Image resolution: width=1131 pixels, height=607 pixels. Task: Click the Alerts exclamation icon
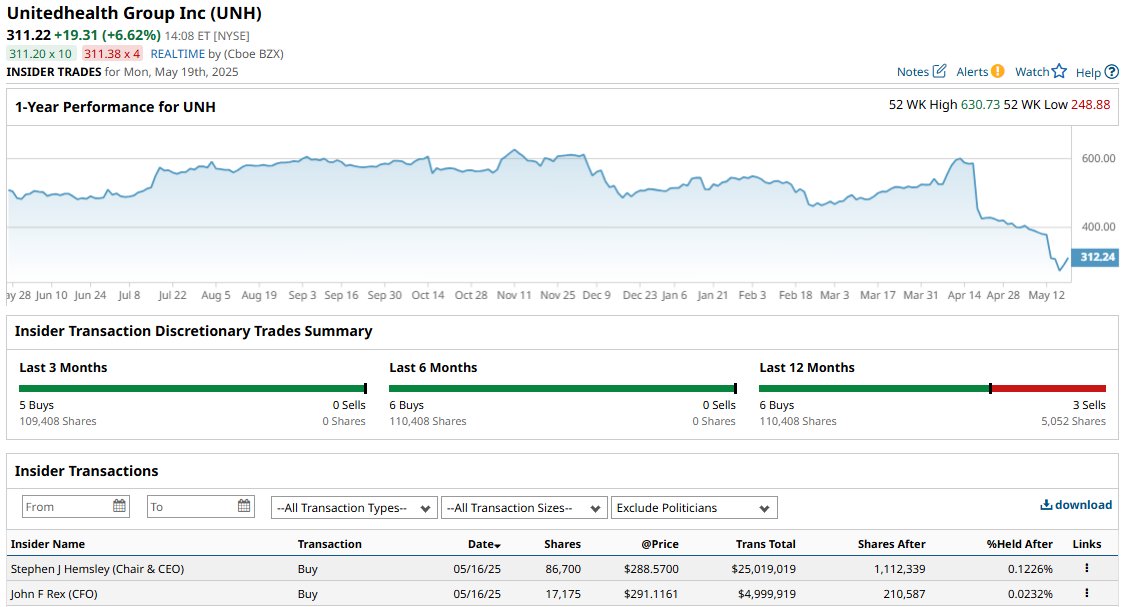coord(998,71)
